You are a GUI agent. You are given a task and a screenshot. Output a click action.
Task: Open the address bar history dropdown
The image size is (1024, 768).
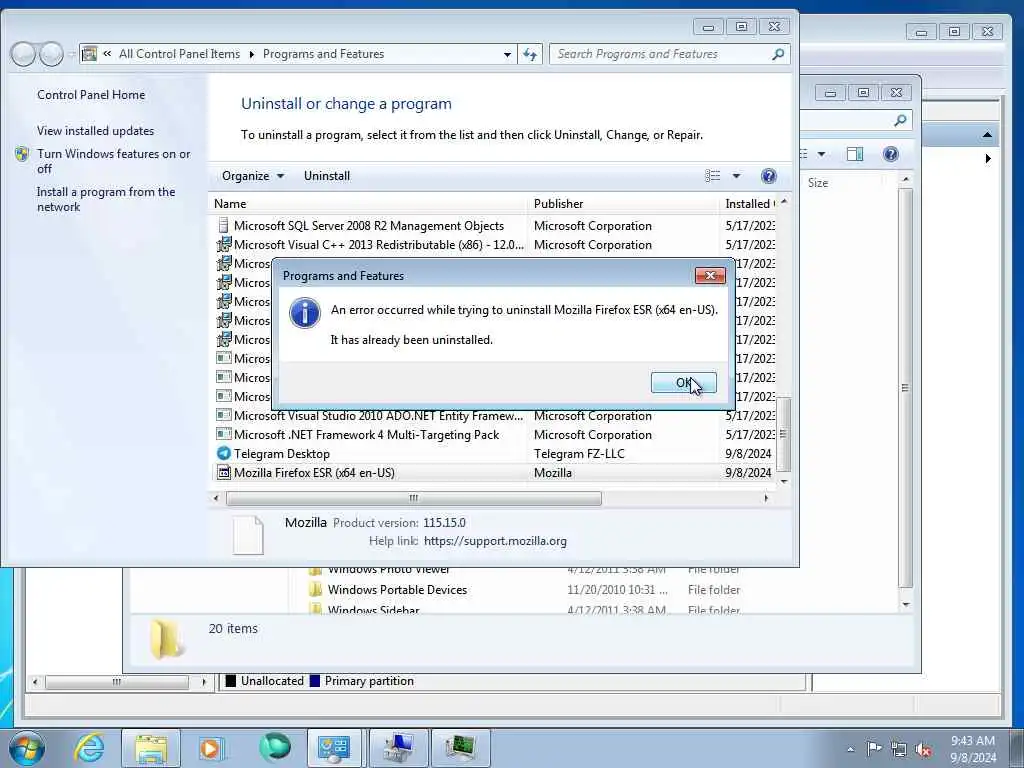click(x=507, y=55)
